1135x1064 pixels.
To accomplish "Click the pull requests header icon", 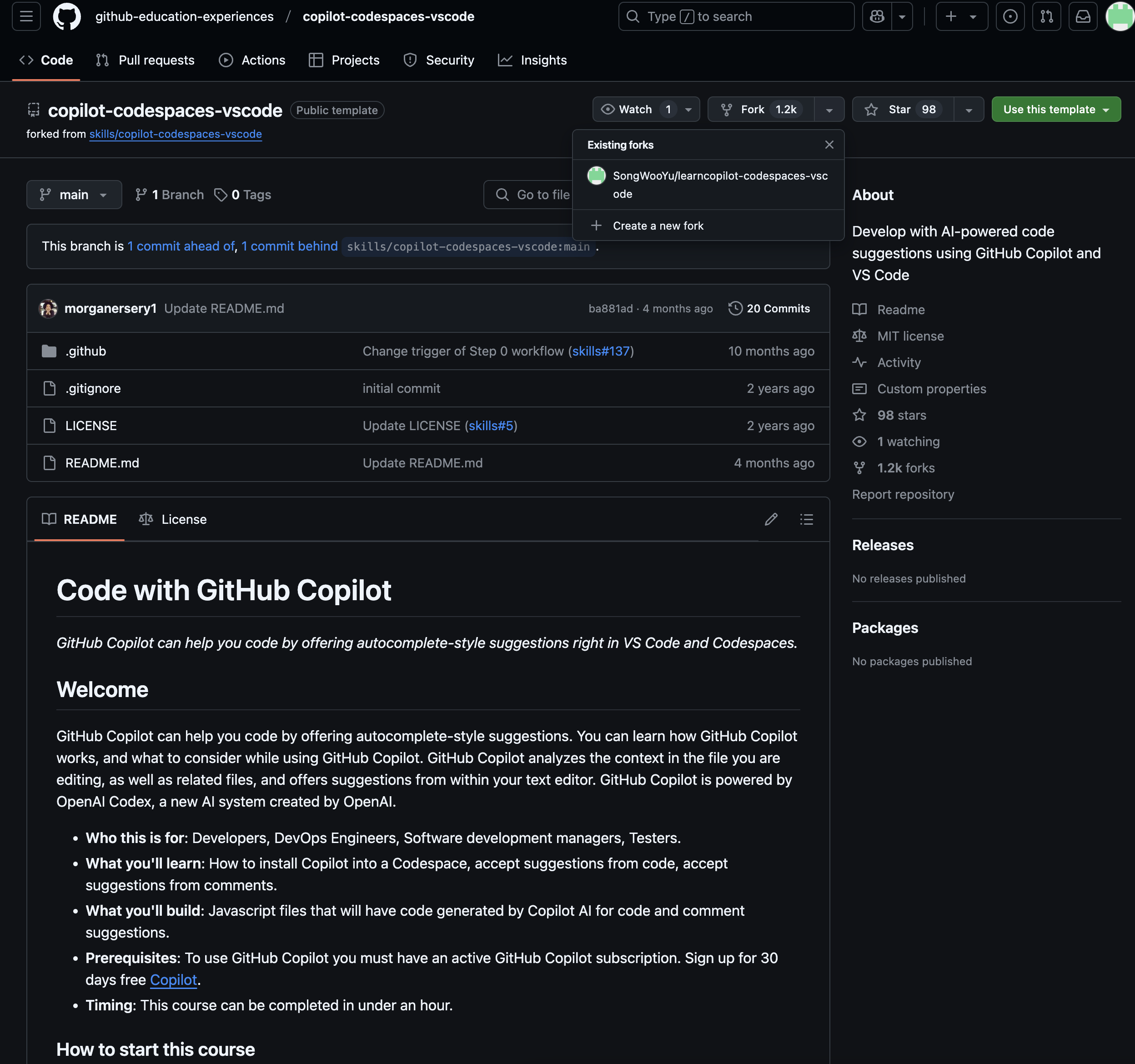I will [x=1046, y=16].
